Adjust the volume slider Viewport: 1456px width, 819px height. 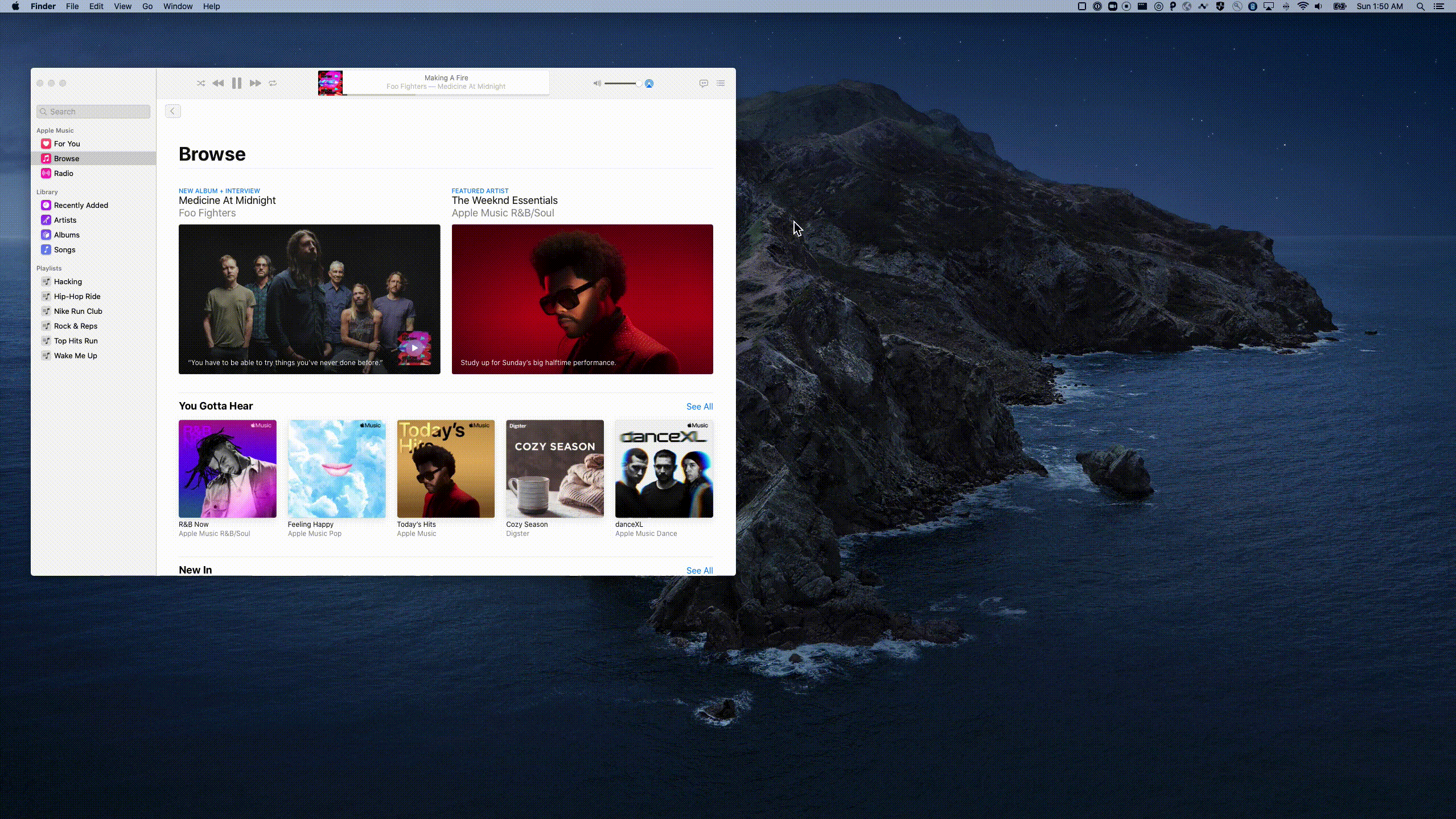tap(623, 84)
